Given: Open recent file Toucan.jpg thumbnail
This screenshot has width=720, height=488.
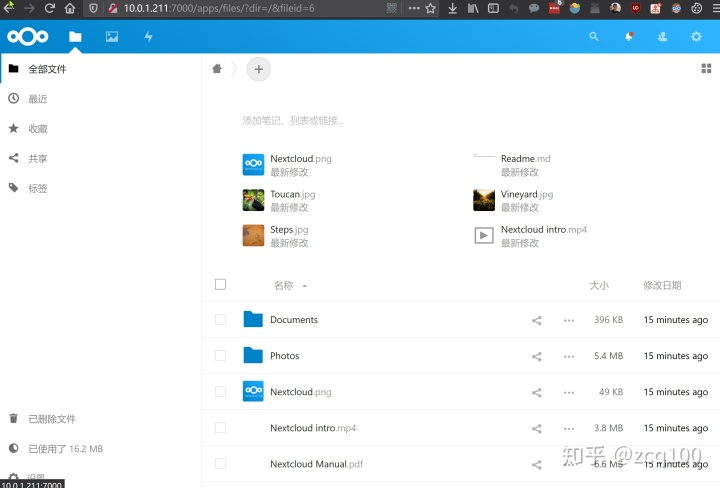Looking at the screenshot, I should [253, 200].
